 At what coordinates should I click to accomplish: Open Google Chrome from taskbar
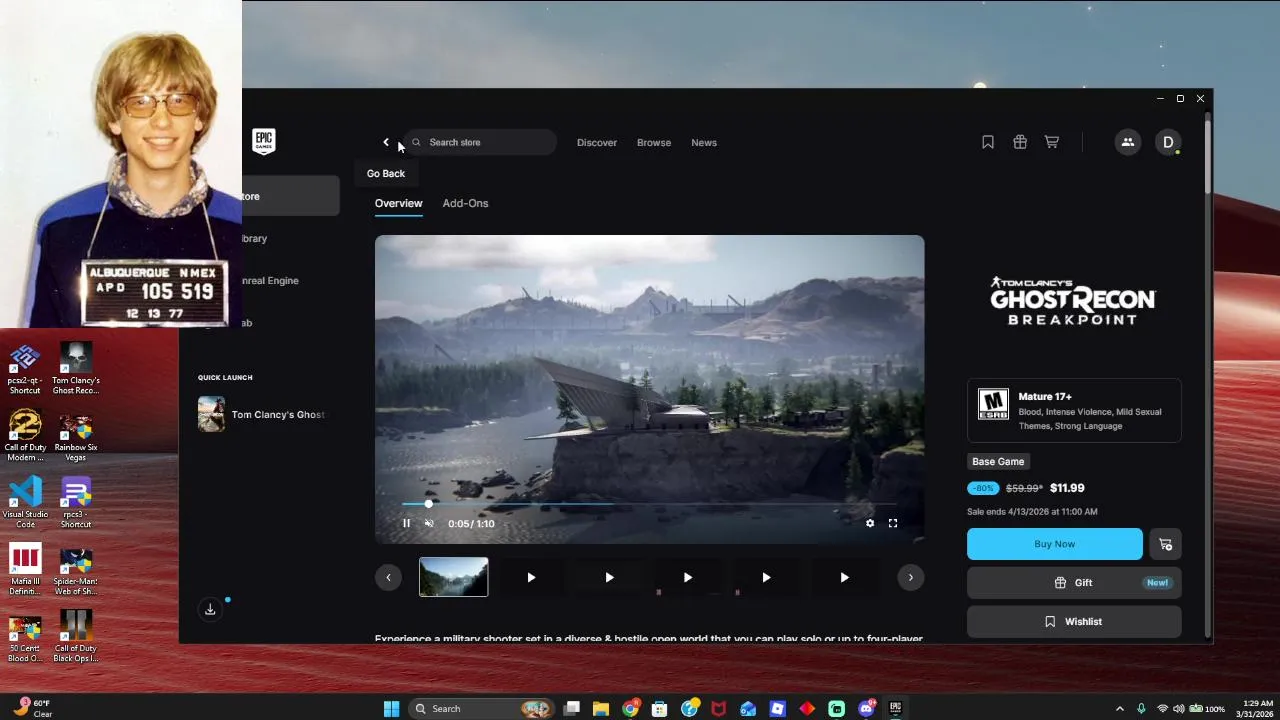click(630, 709)
